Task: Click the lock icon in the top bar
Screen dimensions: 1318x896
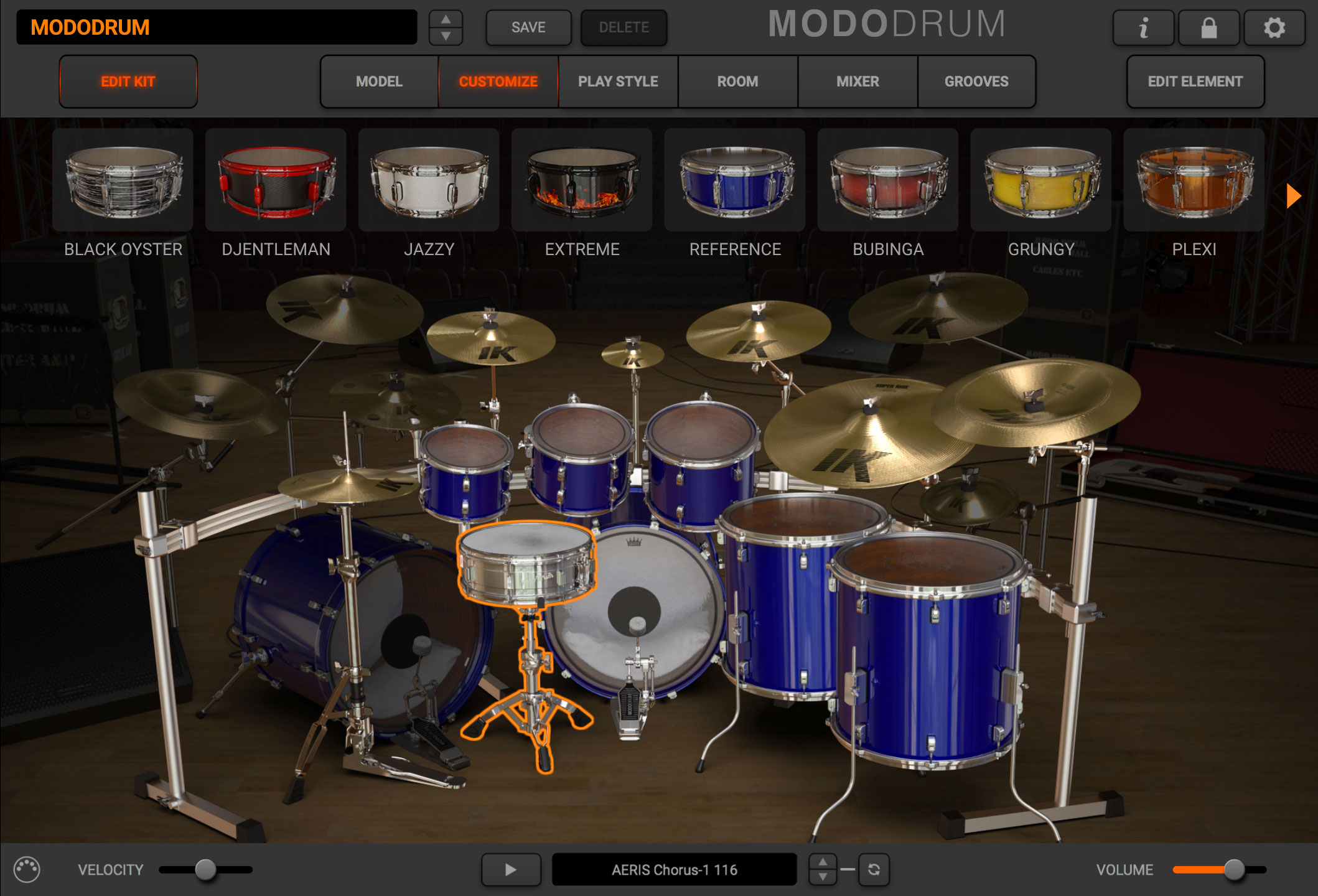Action: [x=1208, y=27]
